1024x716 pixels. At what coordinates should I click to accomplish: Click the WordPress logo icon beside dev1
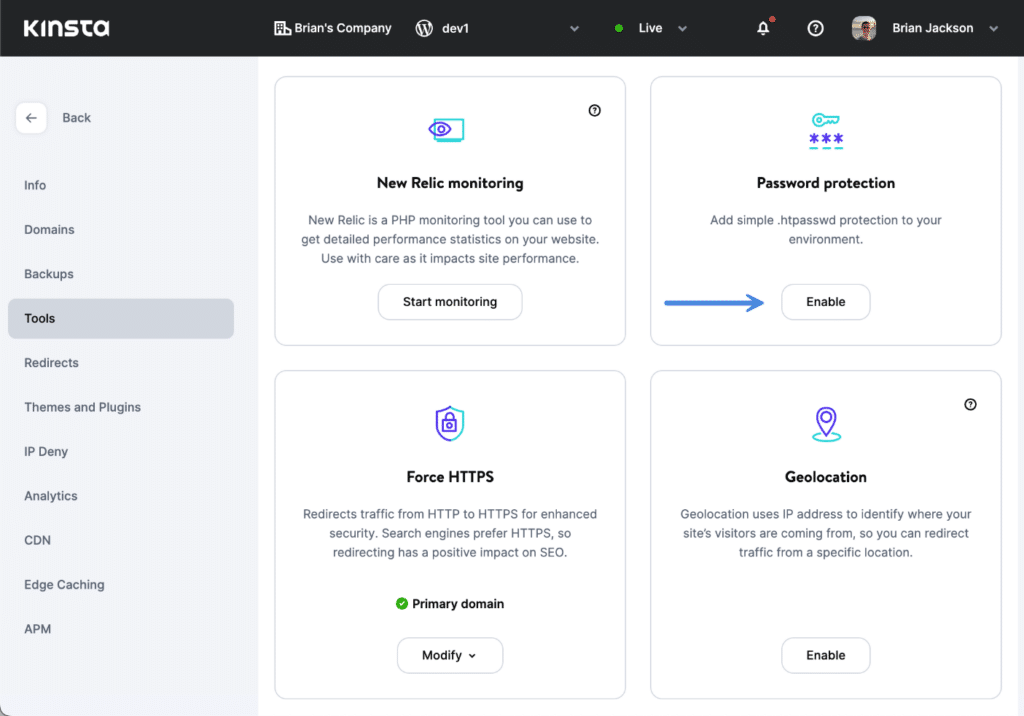[x=424, y=28]
